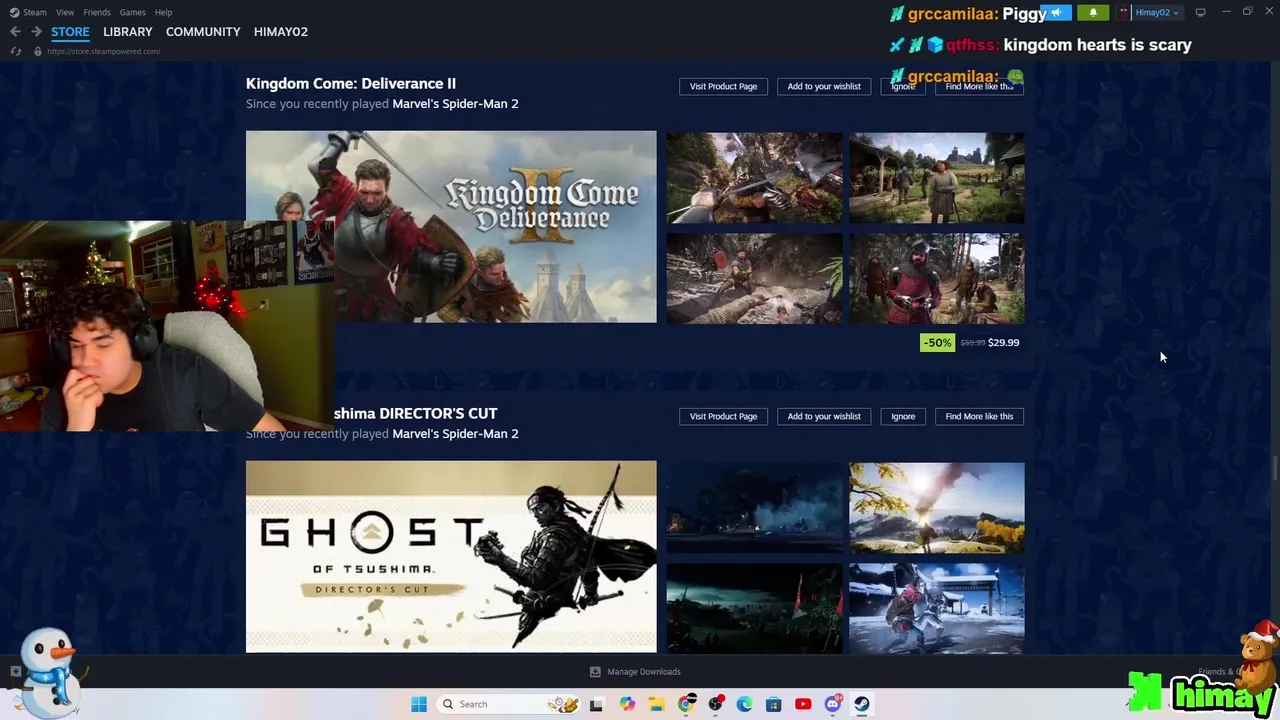
Task: Open Kingdom Come first-person sword combat screenshot
Action: pyautogui.click(x=755, y=178)
